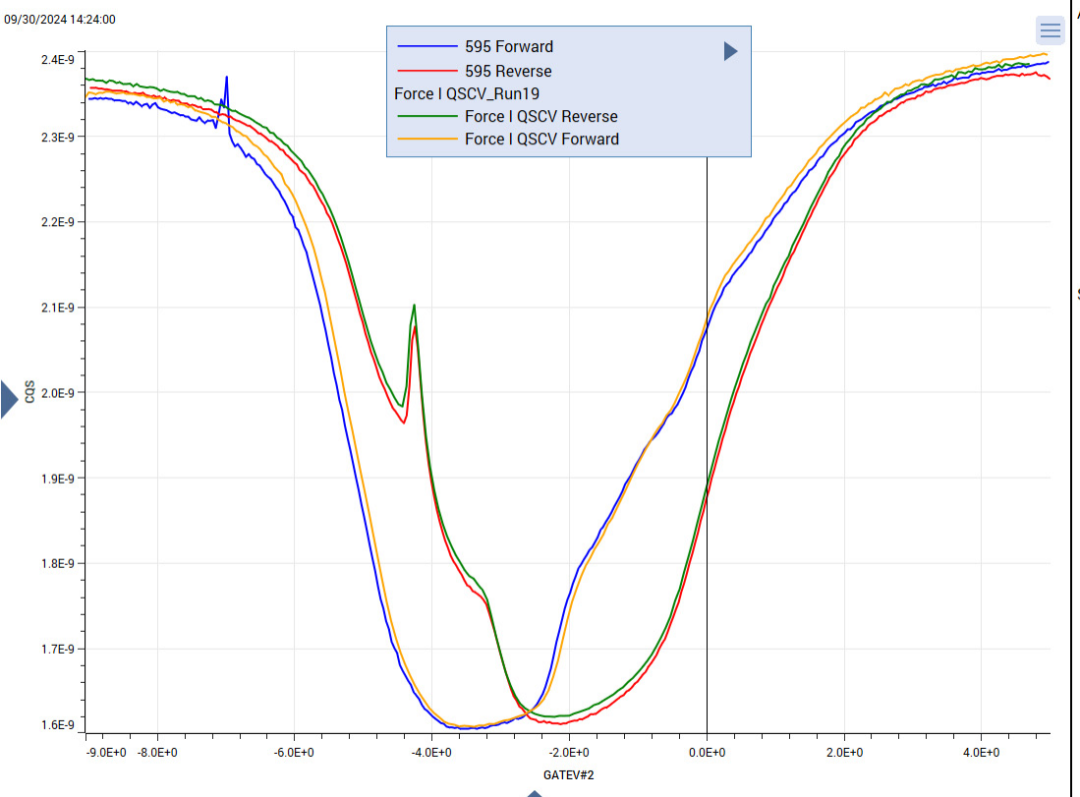Viewport: 1080px width, 797px height.
Task: Click the -4.0E+0 x-axis tick label
Action: [x=431, y=752]
